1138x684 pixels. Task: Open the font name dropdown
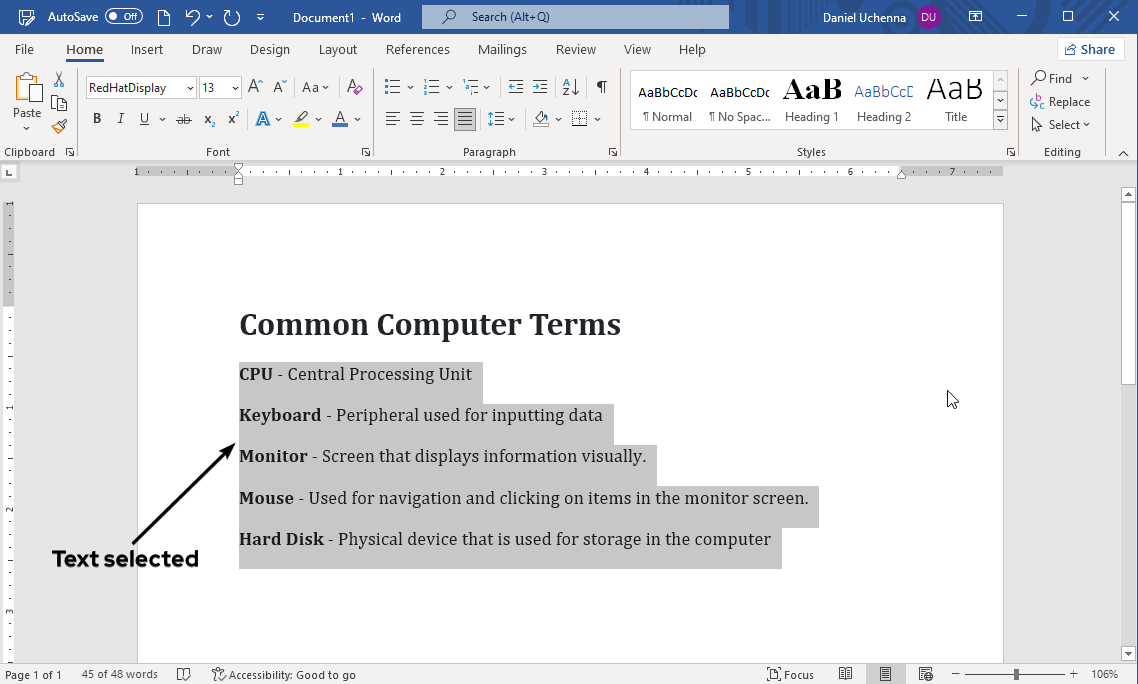coord(190,88)
